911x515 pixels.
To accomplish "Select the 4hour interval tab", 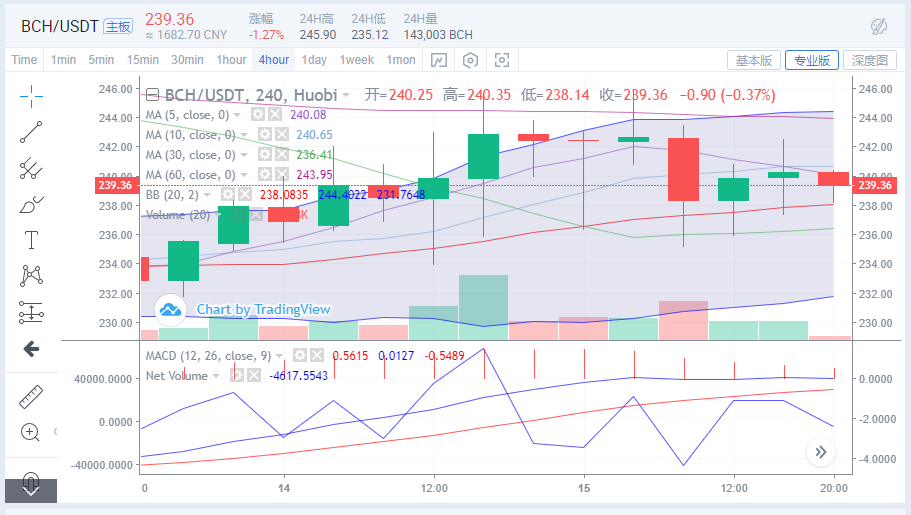I will (x=274, y=60).
